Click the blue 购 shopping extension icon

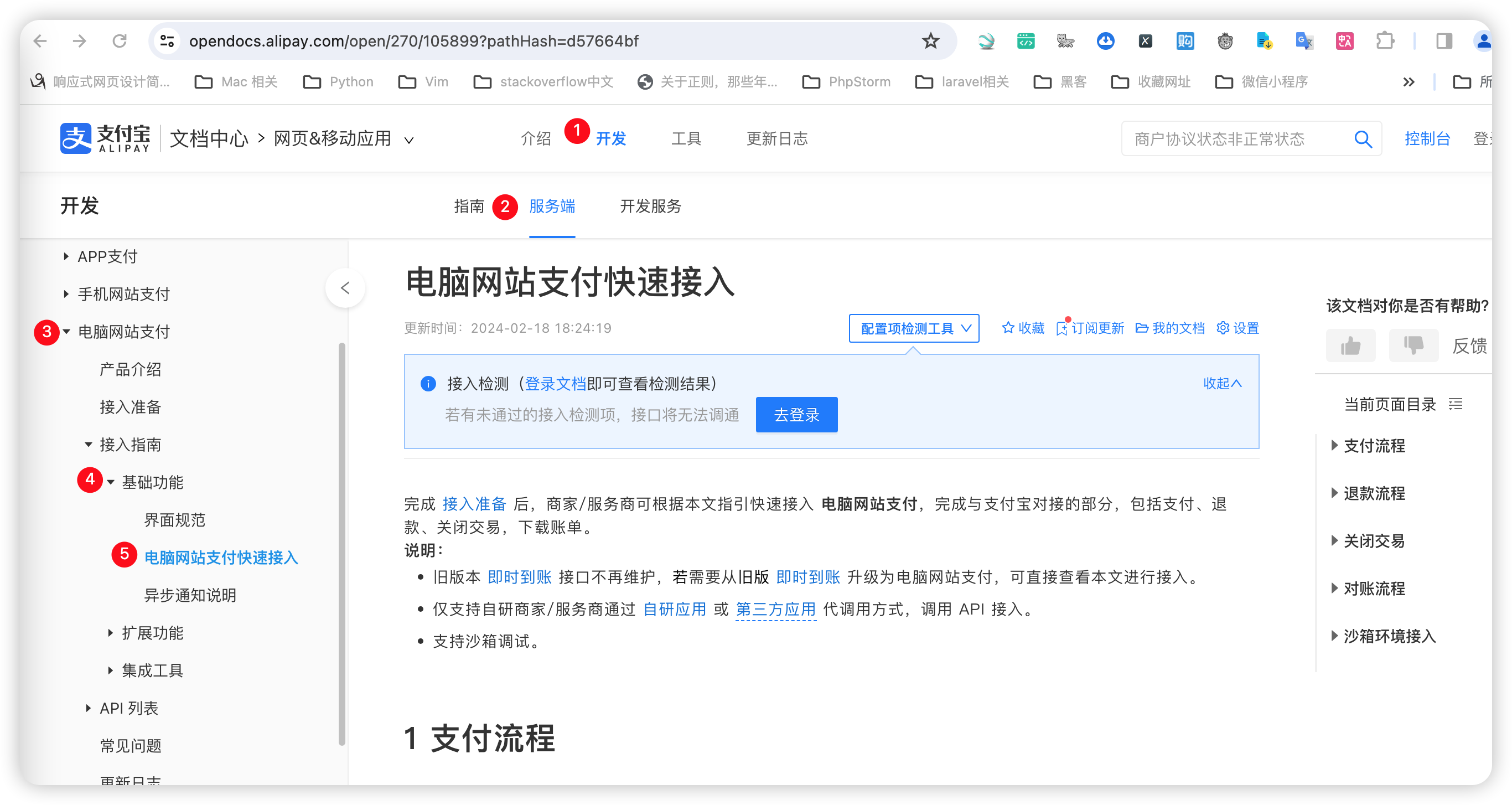1185,41
